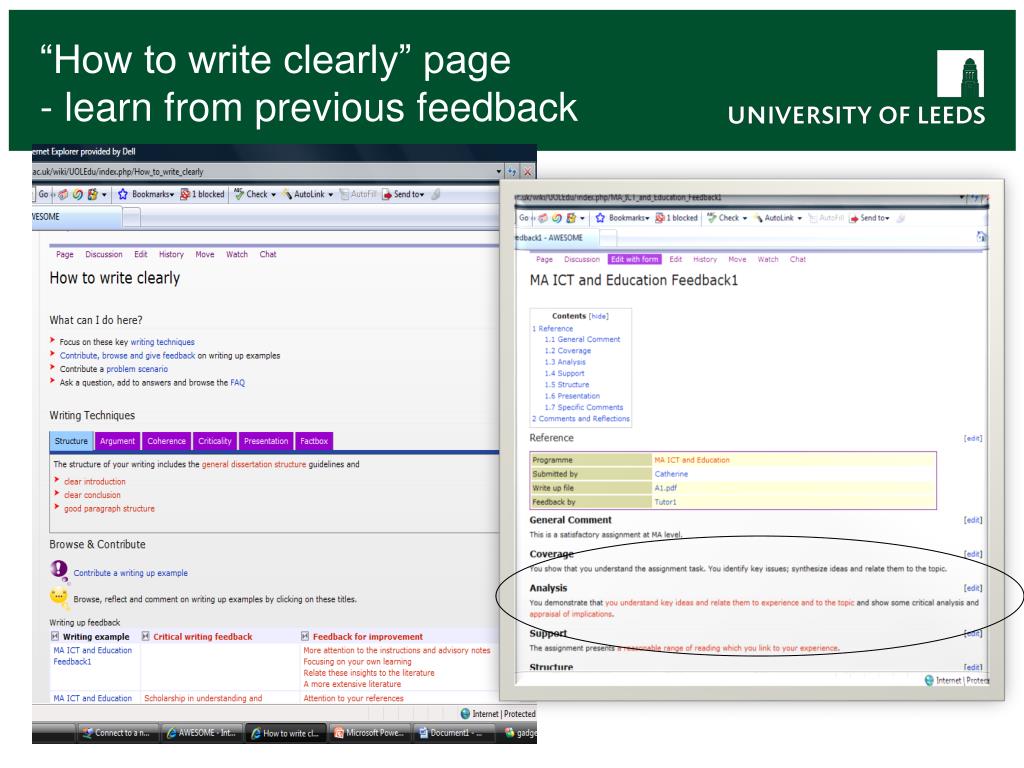1024x768 pixels.
Task: Select the Argument writing technique tab
Action: [x=118, y=441]
